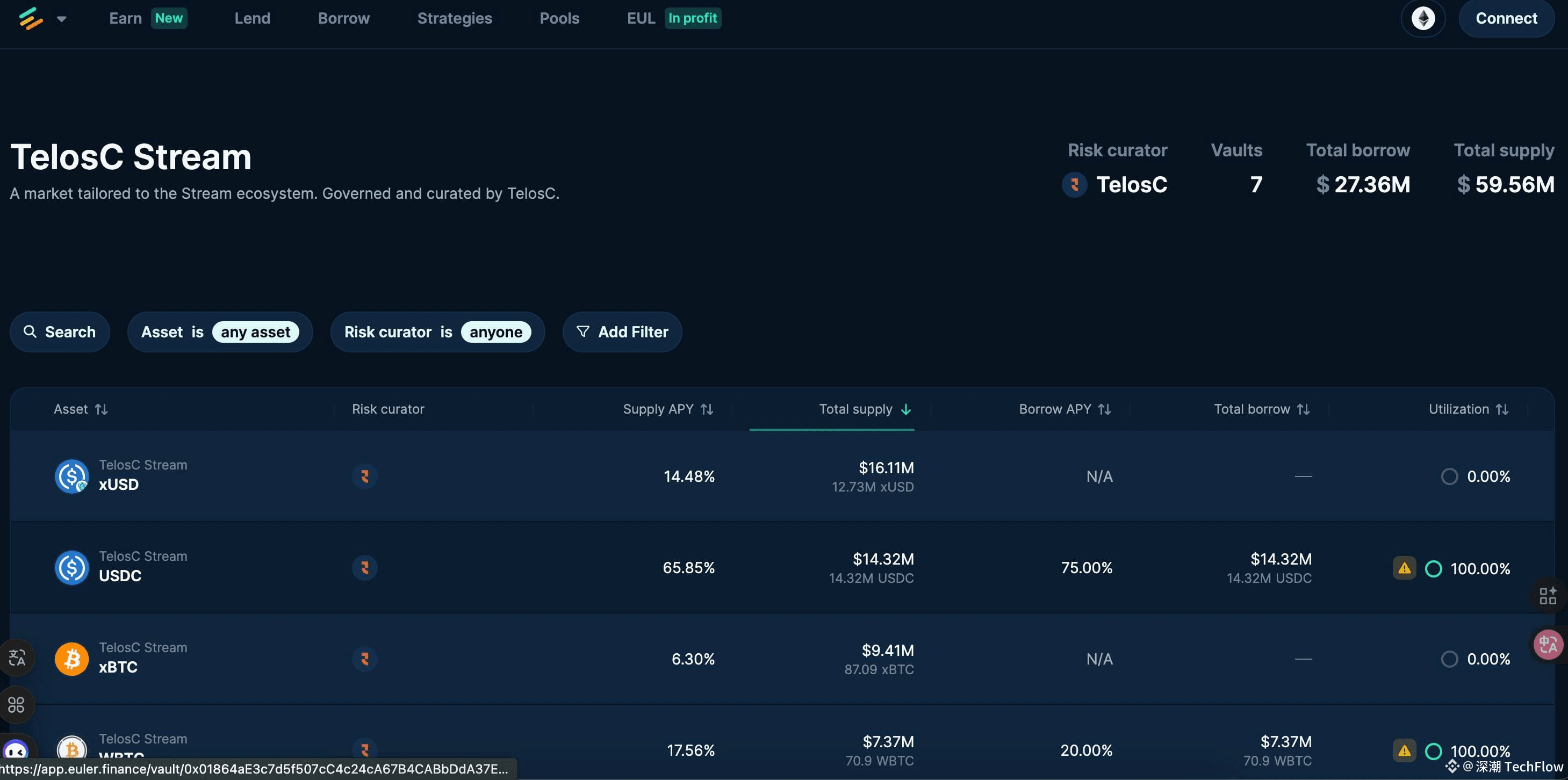Click the pink translation extension icon
1568x780 pixels.
pyautogui.click(x=1548, y=644)
